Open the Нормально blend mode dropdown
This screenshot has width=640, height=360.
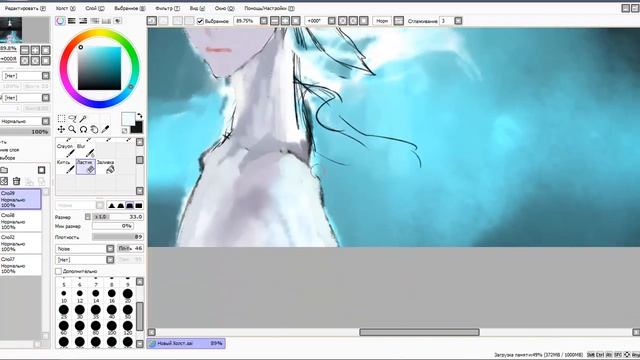coord(46,121)
